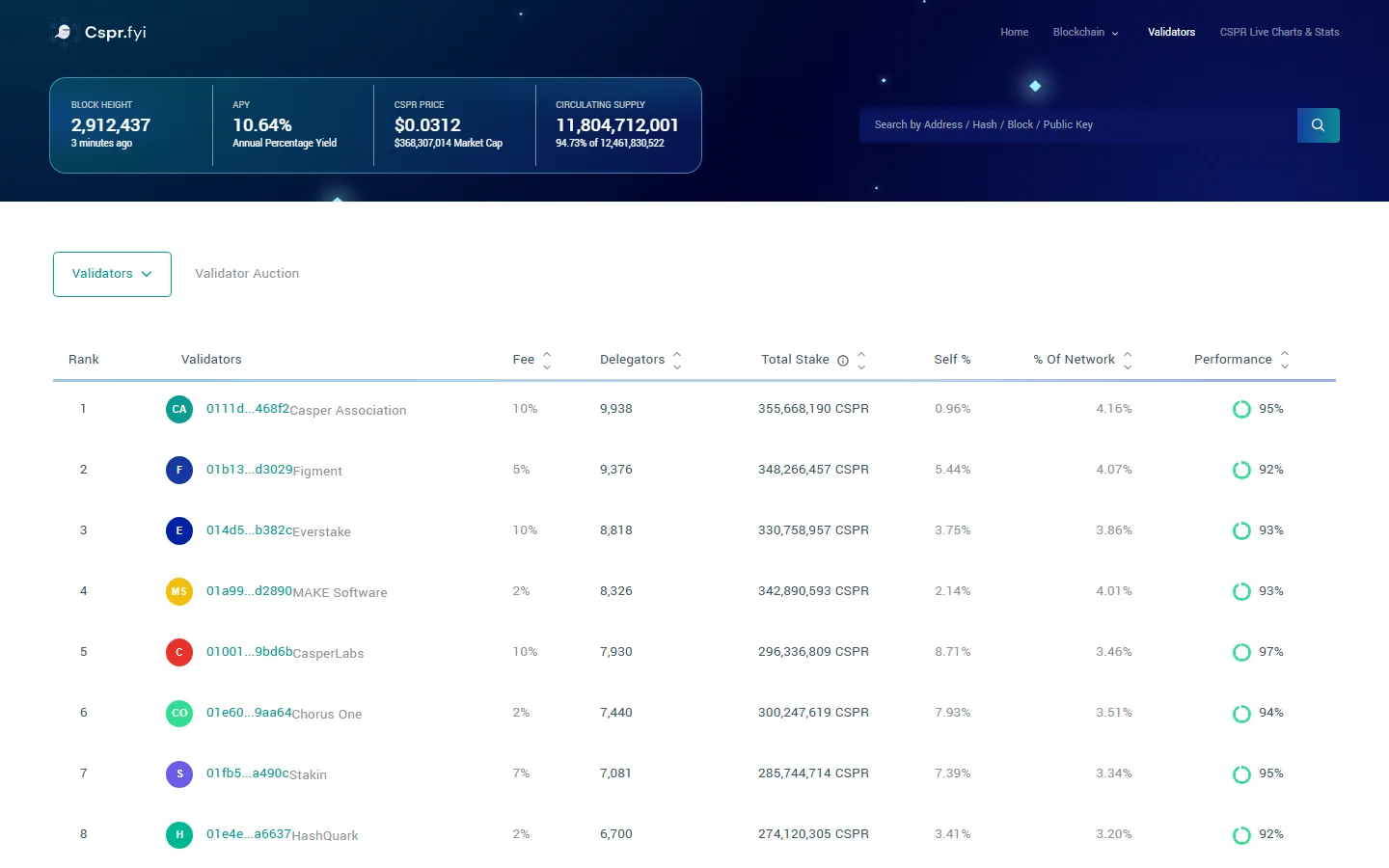Click the MAKE Software MS avatar
This screenshot has width=1389, height=868.
pyautogui.click(x=179, y=591)
